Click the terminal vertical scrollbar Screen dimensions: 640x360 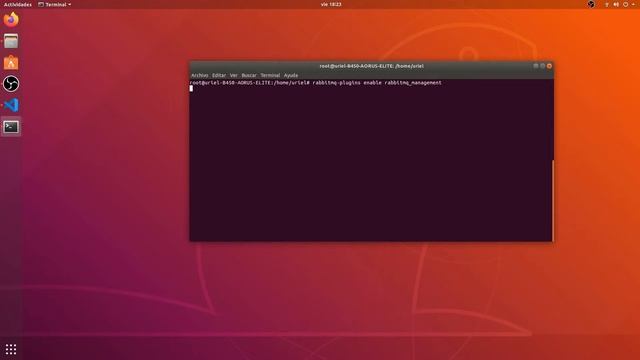(x=553, y=200)
